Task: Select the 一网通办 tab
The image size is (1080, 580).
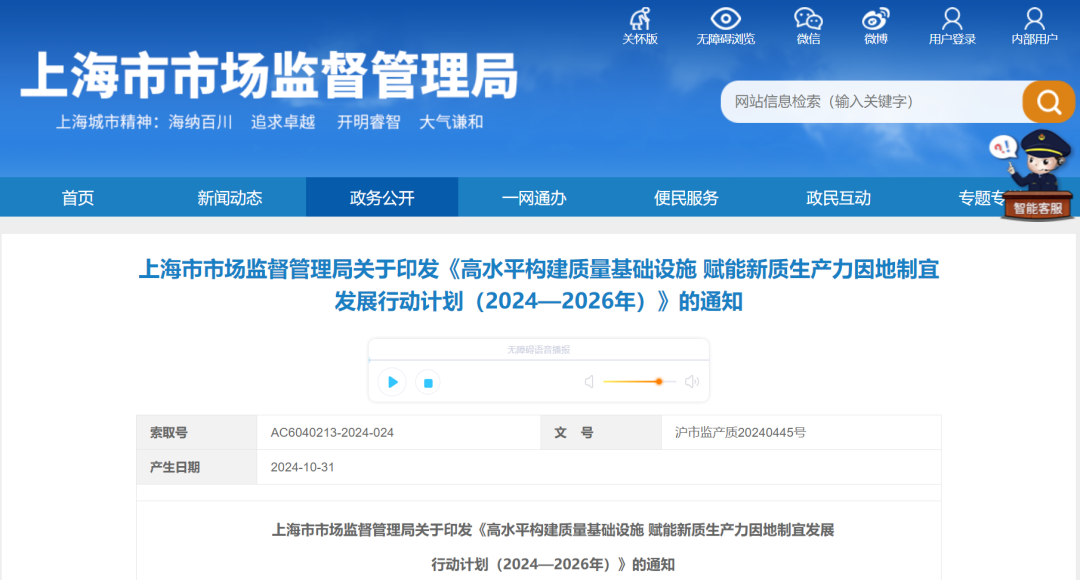Action: pyautogui.click(x=534, y=197)
